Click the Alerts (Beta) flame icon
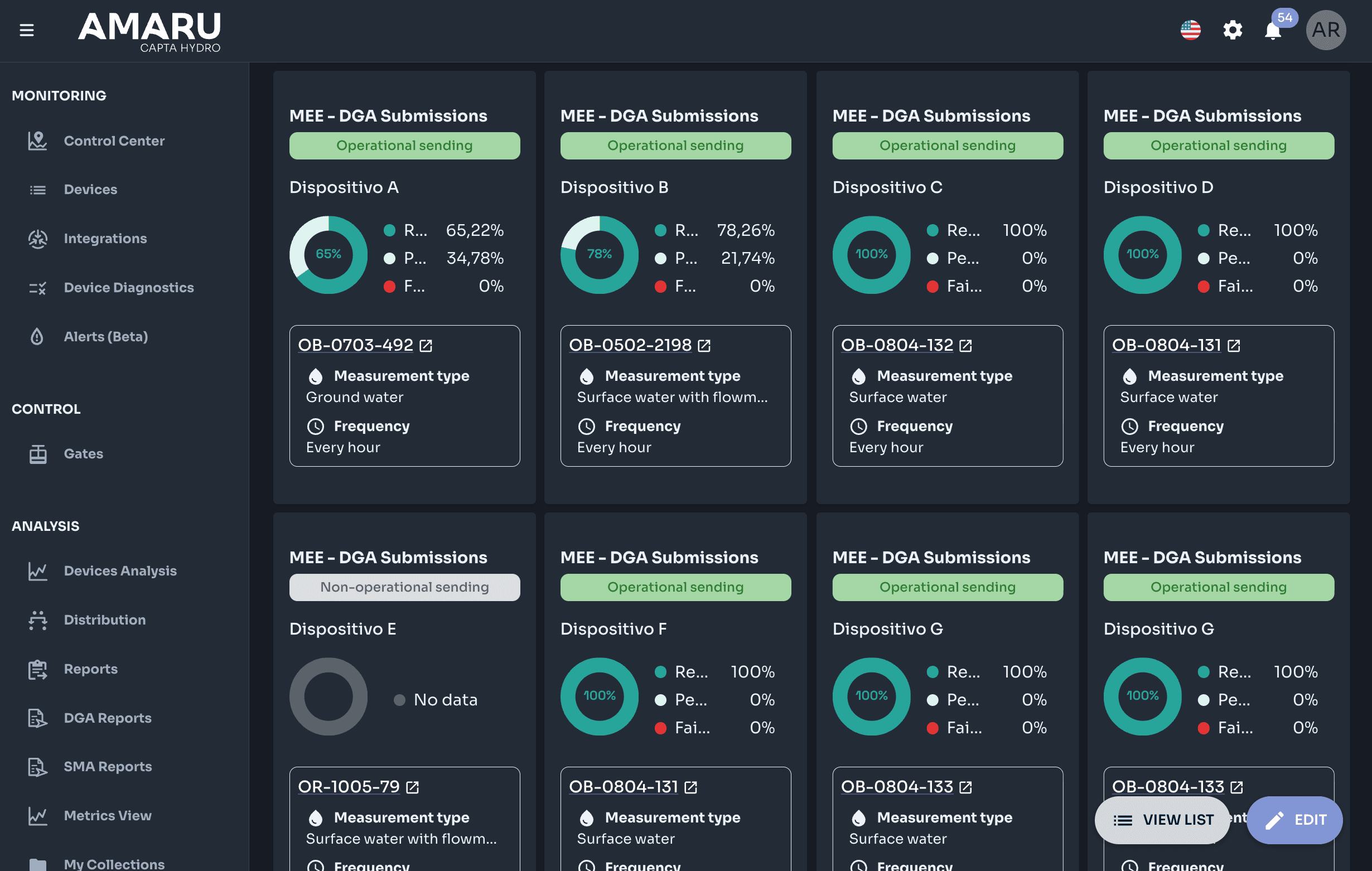The width and height of the screenshot is (1372, 871). click(37, 337)
